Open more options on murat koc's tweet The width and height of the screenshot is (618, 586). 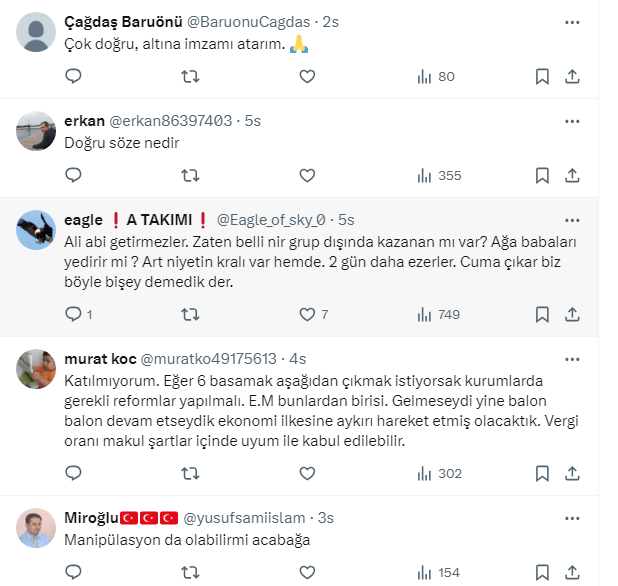(572, 358)
